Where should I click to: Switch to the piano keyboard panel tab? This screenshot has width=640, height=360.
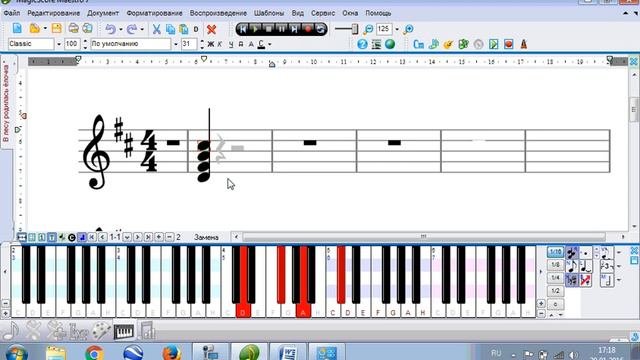(x=124, y=331)
